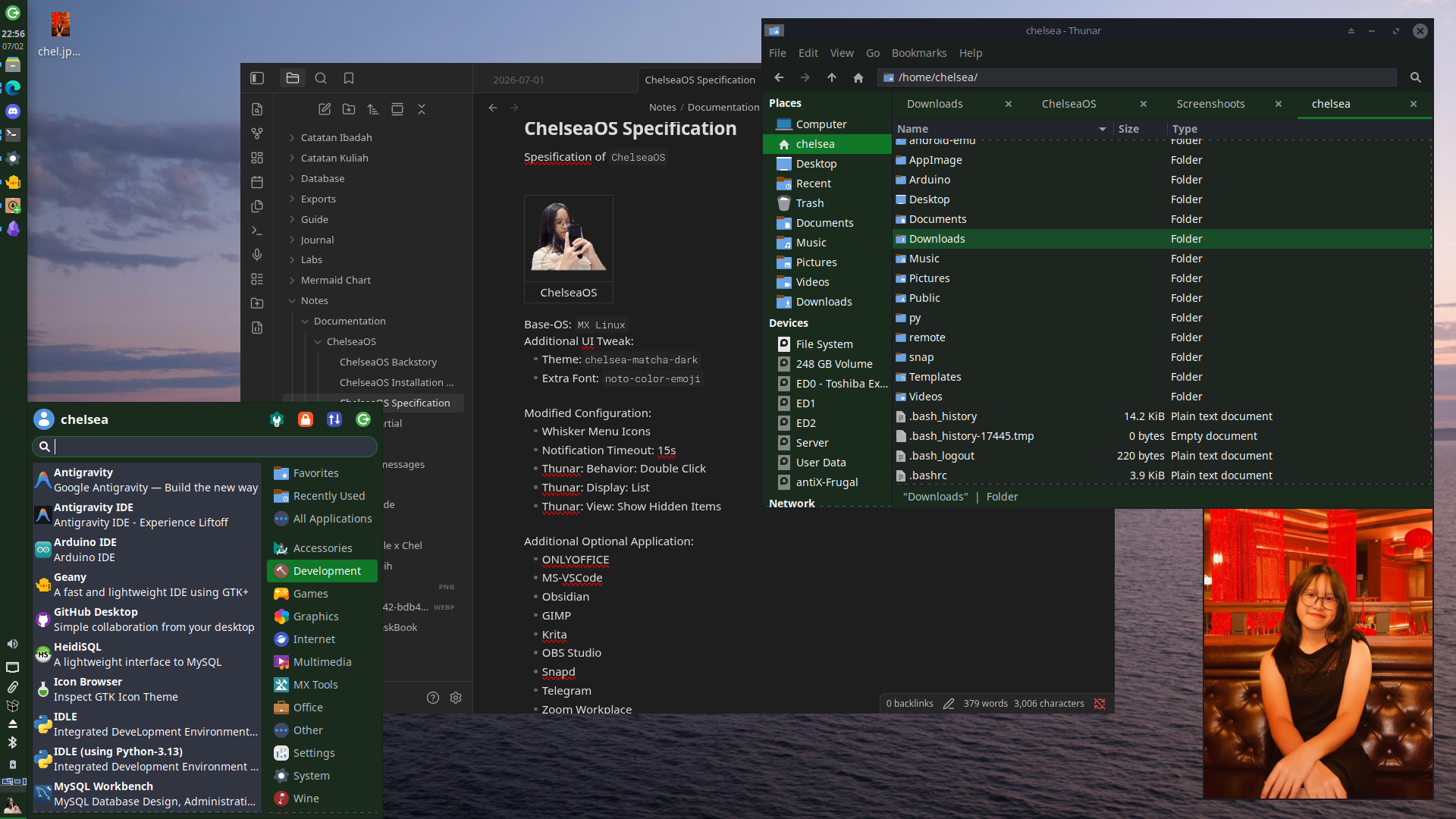Launch Microsoft Edge from the left panel
The height and width of the screenshot is (819, 1456).
tap(13, 88)
